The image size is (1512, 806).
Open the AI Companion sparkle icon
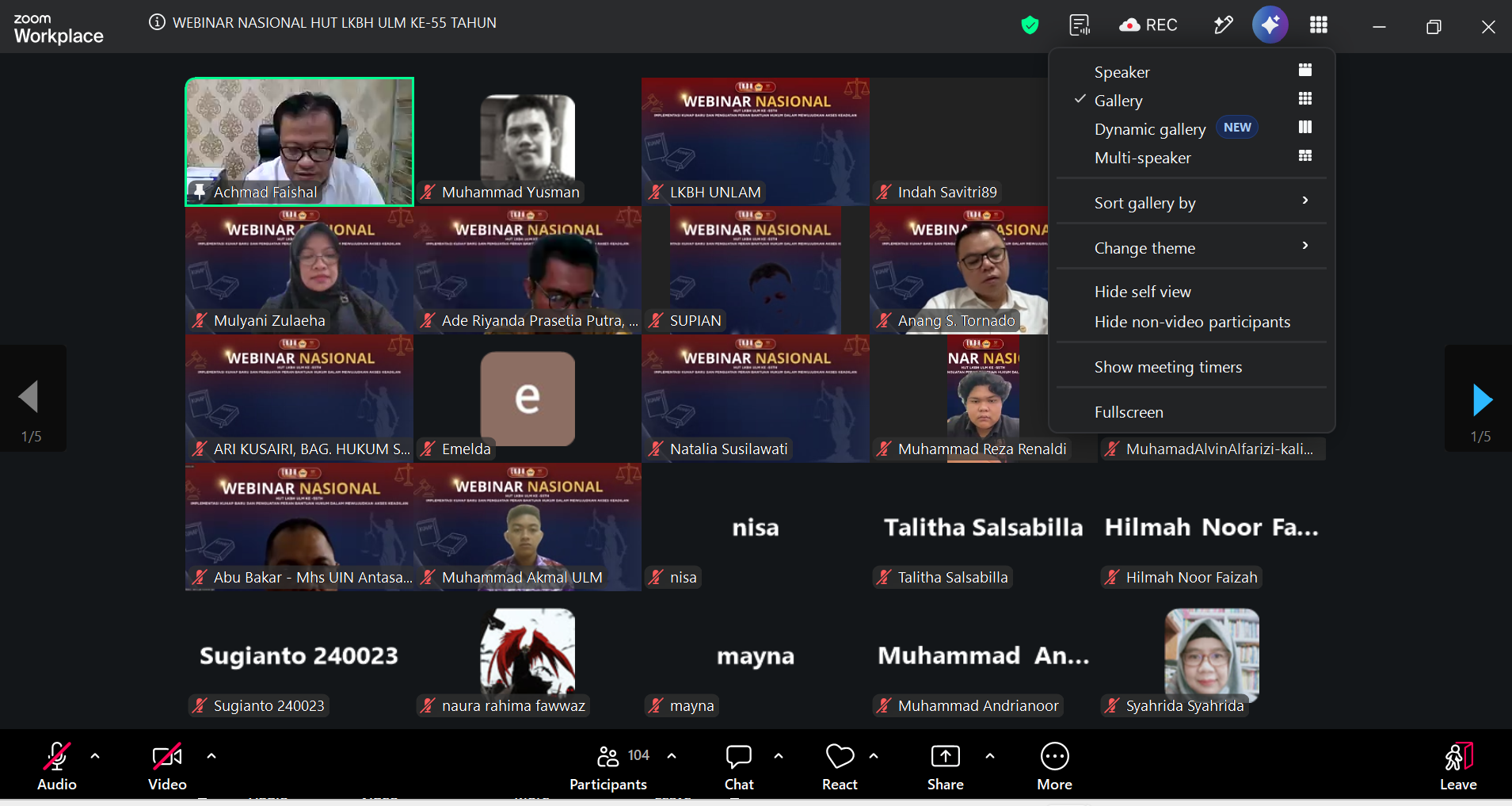pos(1270,25)
